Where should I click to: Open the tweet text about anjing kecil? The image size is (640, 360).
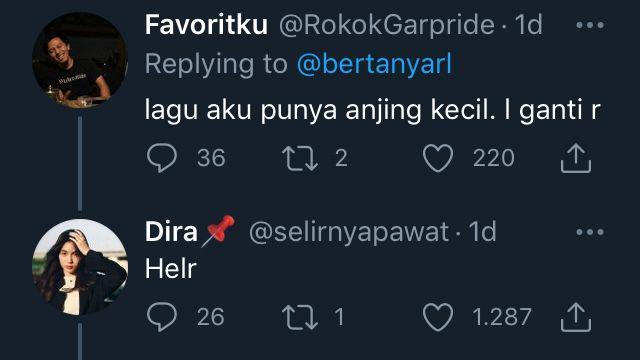point(373,110)
